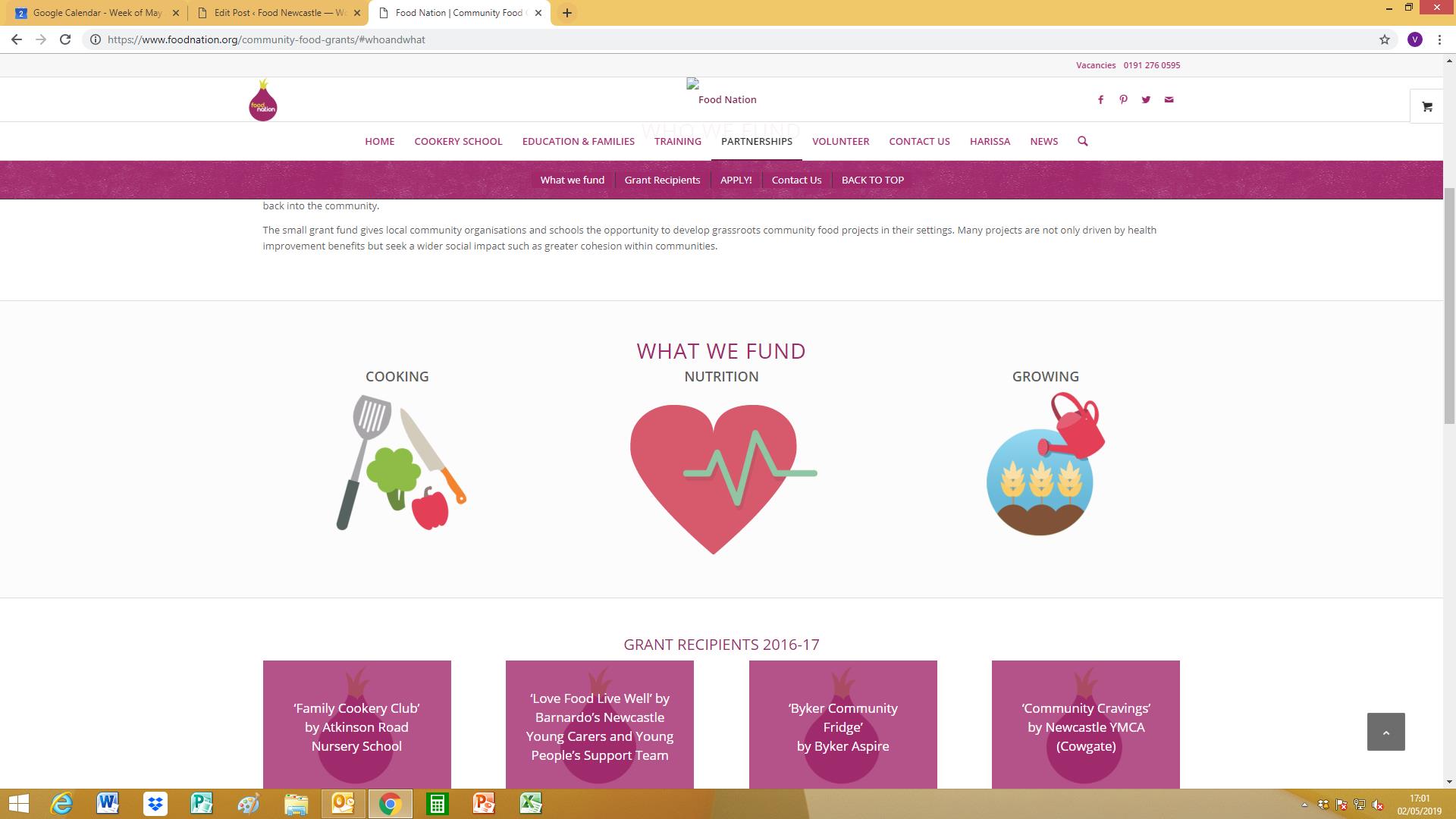Select the Food Nation Community Food tab
This screenshot has width=1456, height=819.
click(459, 13)
